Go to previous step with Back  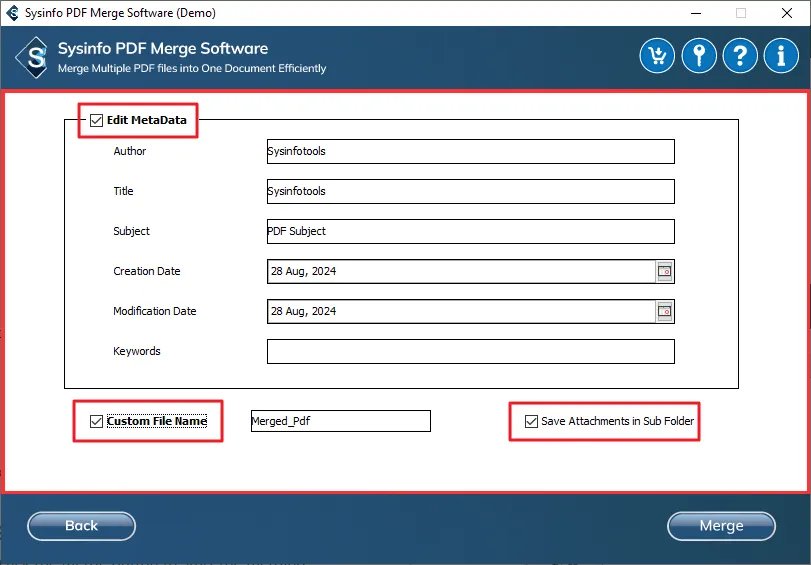81,526
